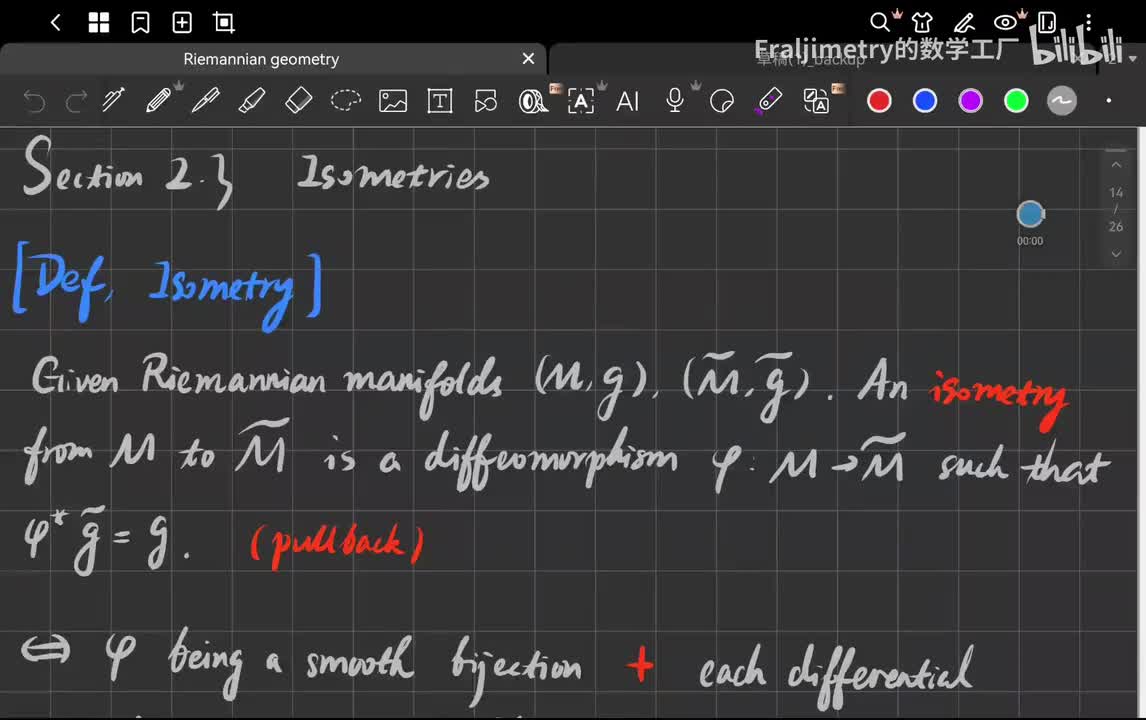Open the translate tool
Screen dimensions: 1146x720
(815, 101)
